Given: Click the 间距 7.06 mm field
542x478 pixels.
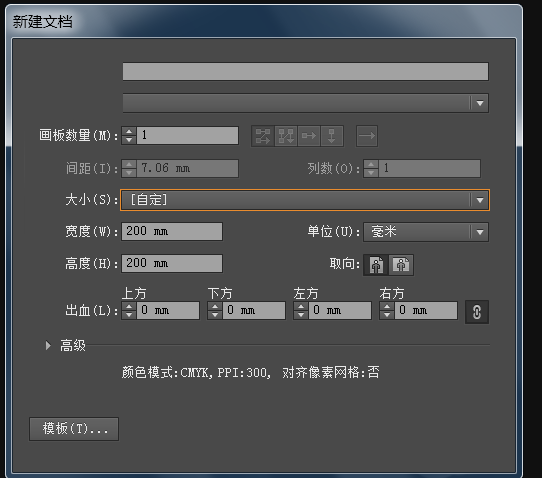Looking at the screenshot, I should pos(187,168).
